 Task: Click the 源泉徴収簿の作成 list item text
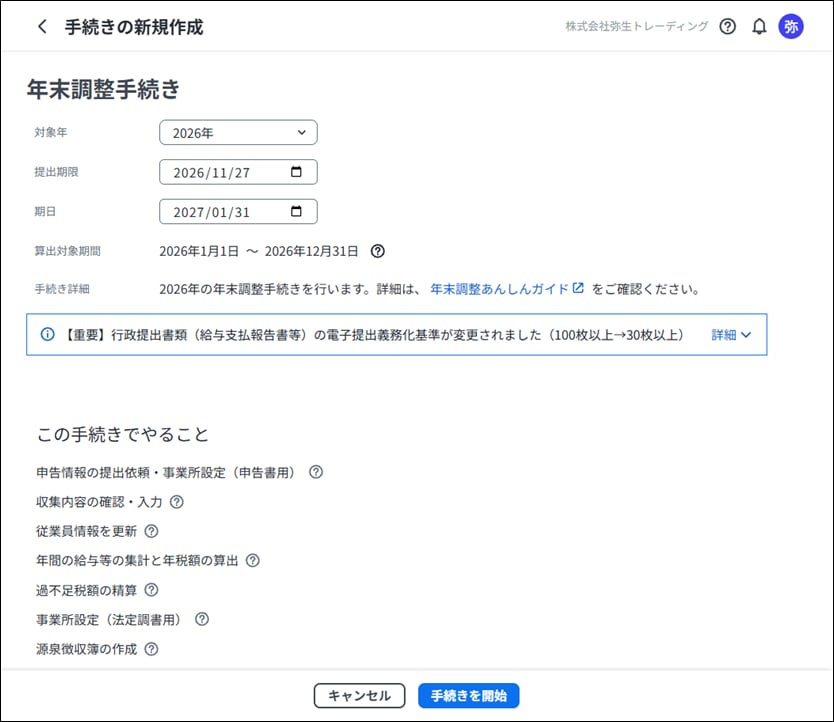87,649
